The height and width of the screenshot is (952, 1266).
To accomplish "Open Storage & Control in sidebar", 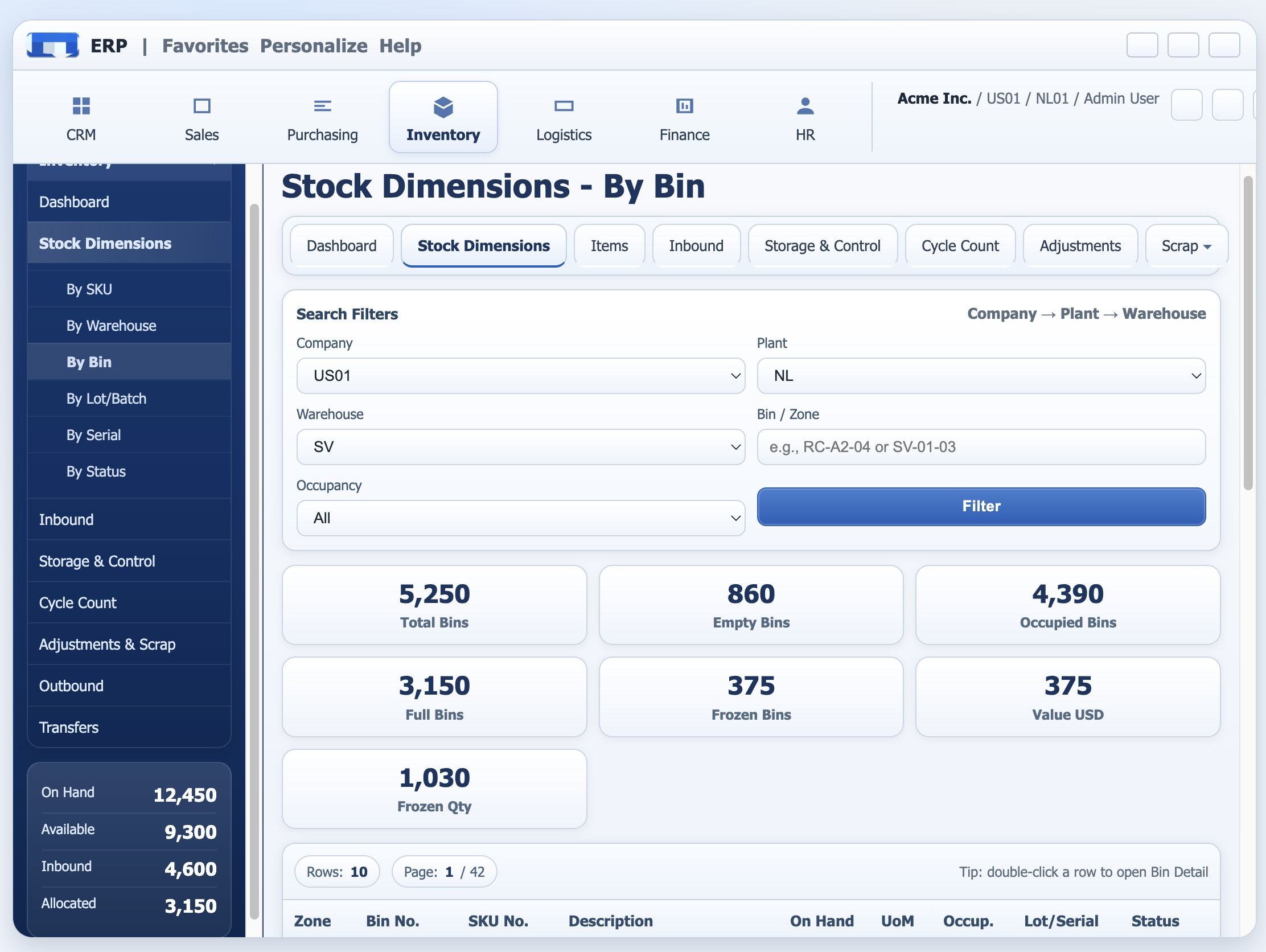I will click(x=129, y=561).
